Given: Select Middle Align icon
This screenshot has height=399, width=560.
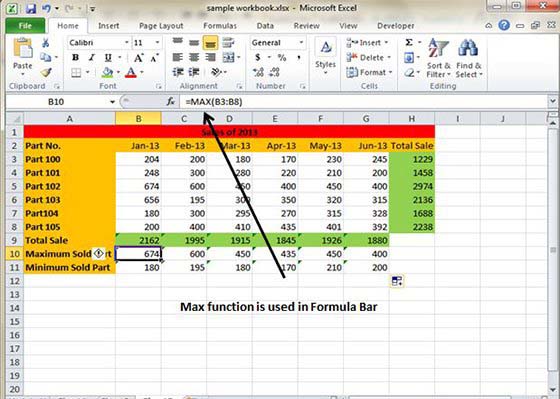Looking at the screenshot, I should coord(194,43).
